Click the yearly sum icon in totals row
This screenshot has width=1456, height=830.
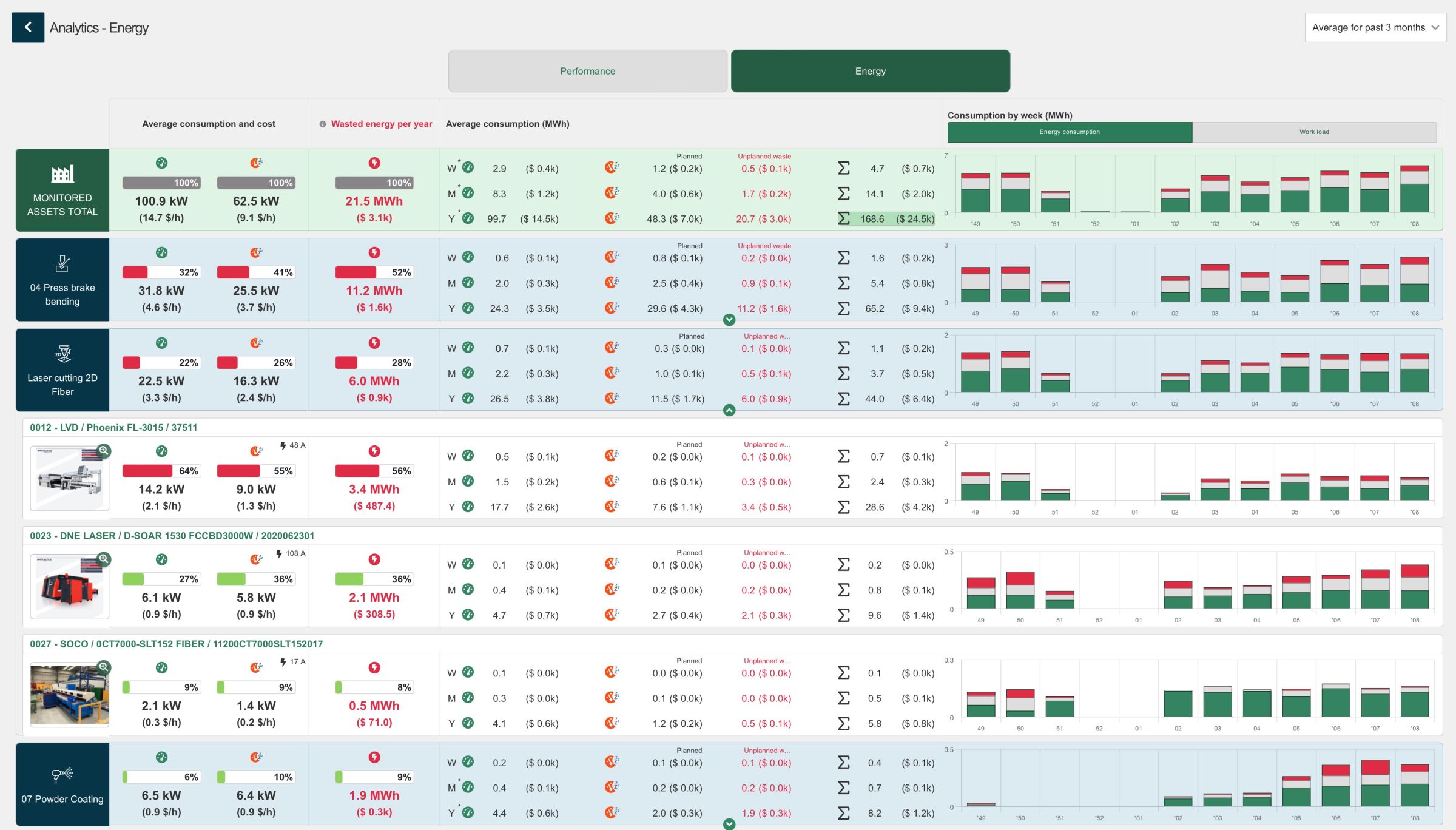pyautogui.click(x=844, y=218)
